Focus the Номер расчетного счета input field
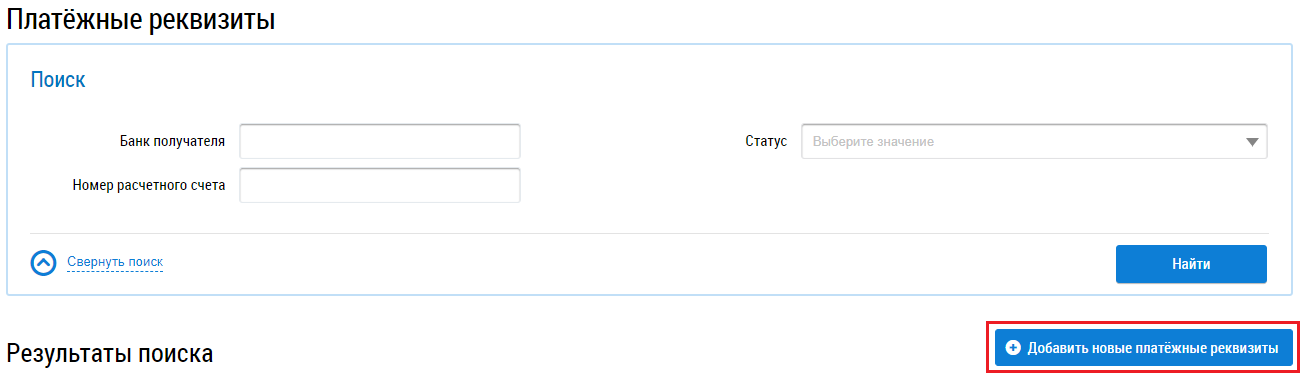The width and height of the screenshot is (1313, 381). (x=380, y=185)
